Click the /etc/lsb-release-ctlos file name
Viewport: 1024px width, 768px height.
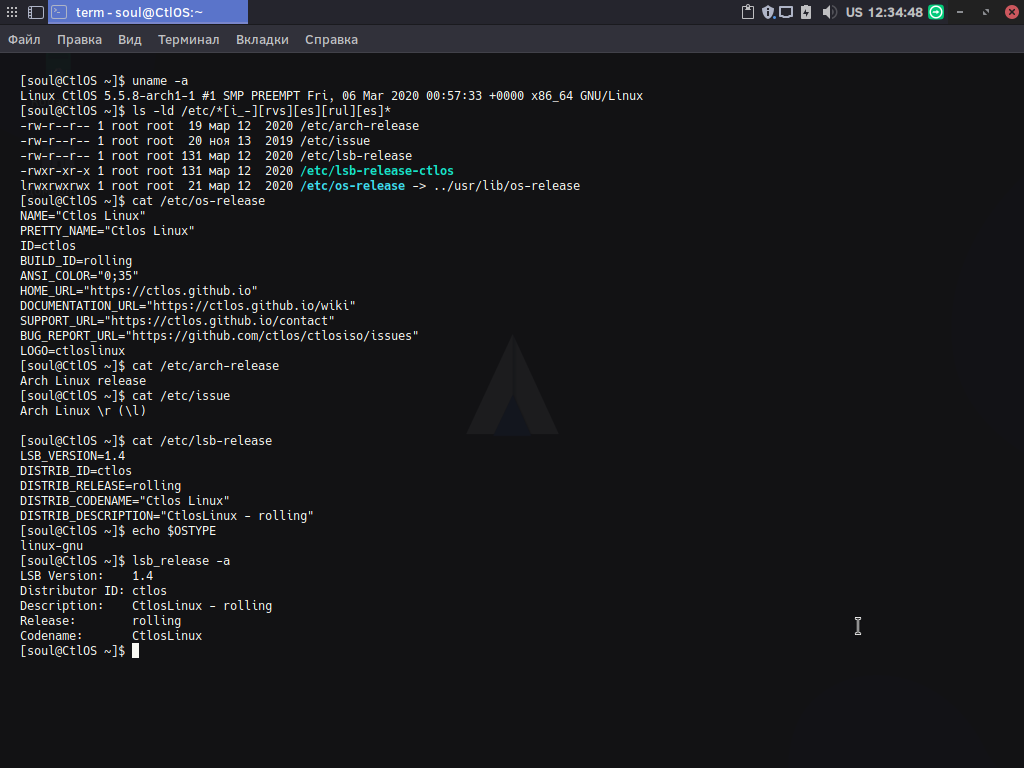tap(377, 171)
